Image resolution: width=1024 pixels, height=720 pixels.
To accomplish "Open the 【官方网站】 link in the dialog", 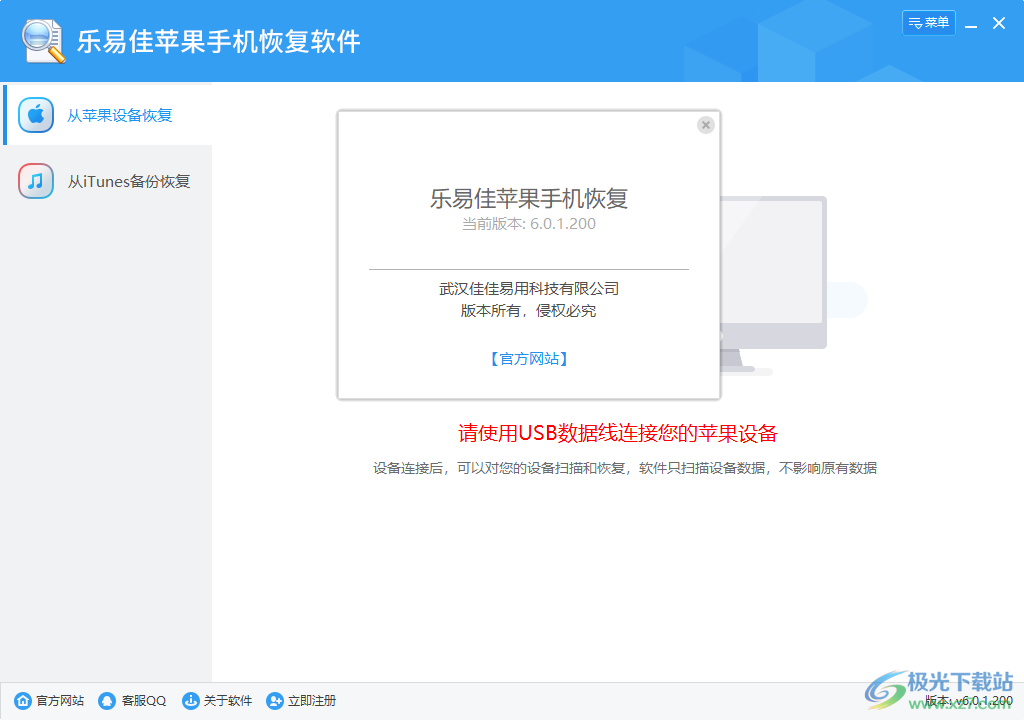I will coord(529,359).
